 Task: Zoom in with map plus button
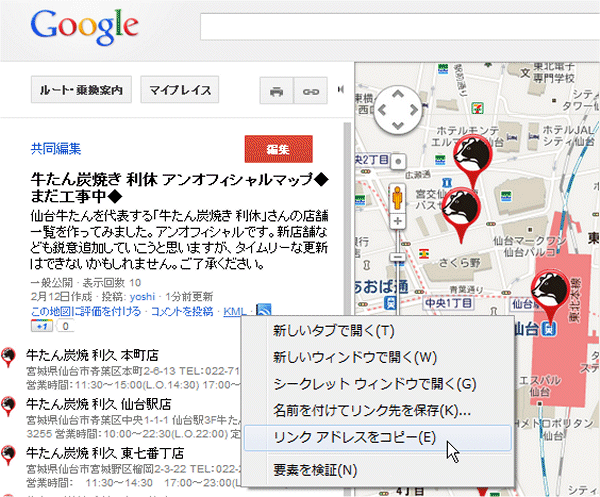pos(398,221)
